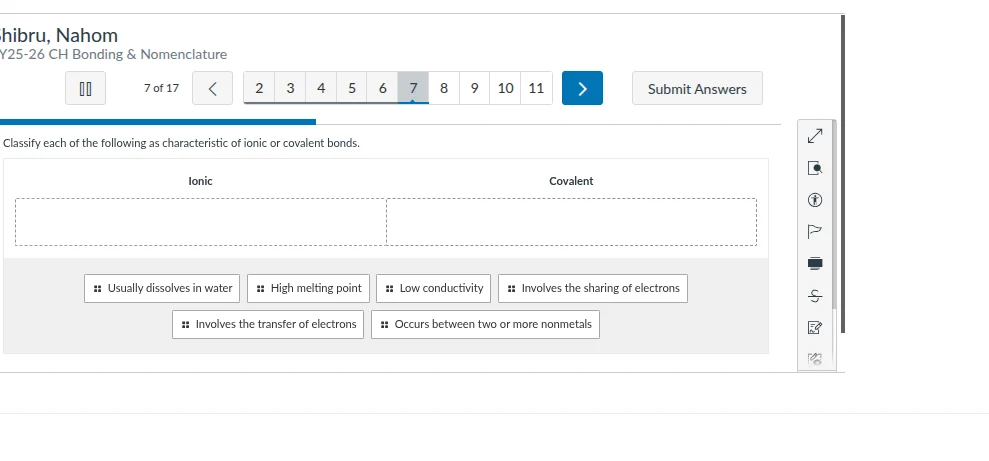989x461 pixels.
Task: Click the pause test icon button
Action: (85, 88)
